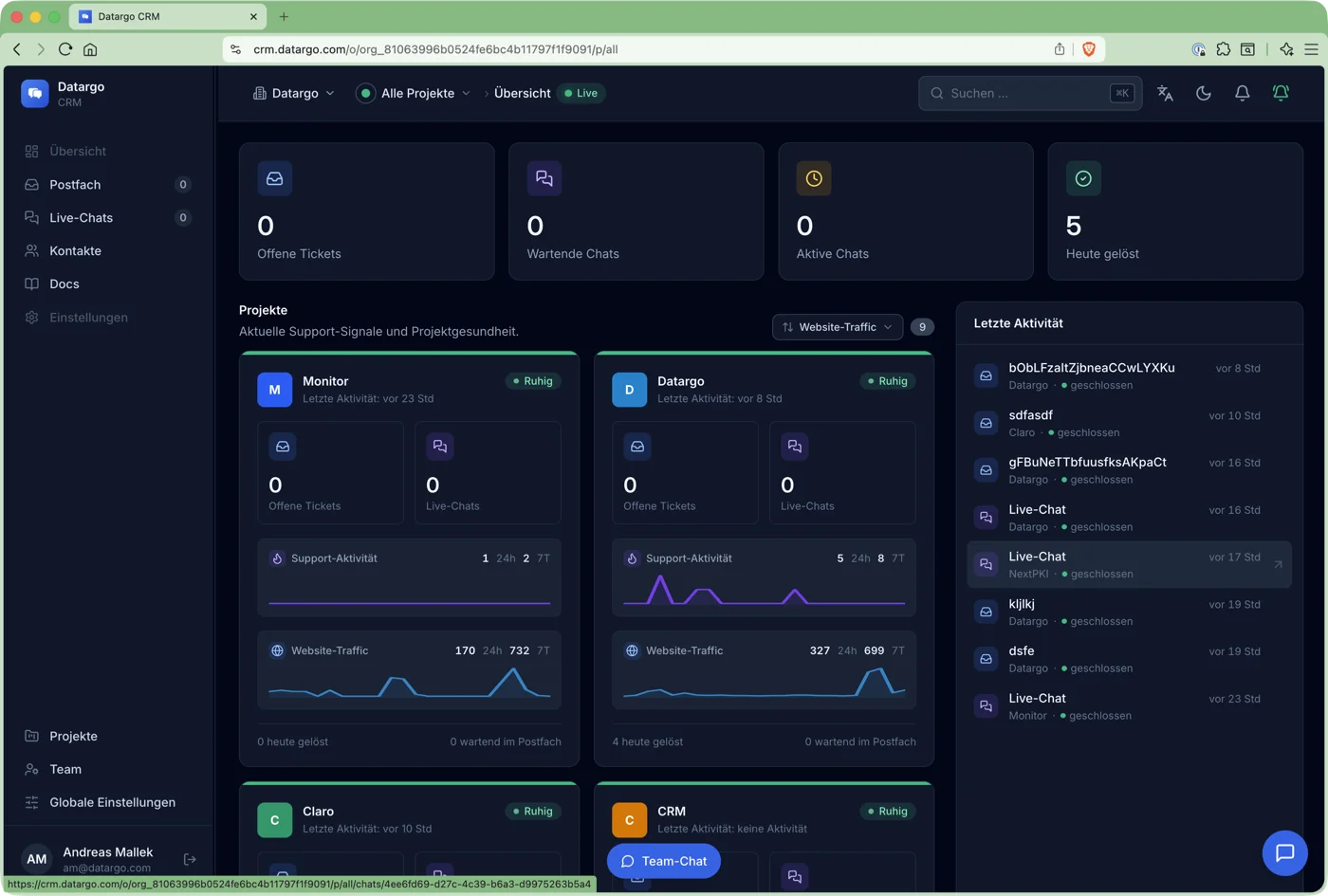Open Übersicht in the sidebar
Screen dimensions: 1328x896
106,151
